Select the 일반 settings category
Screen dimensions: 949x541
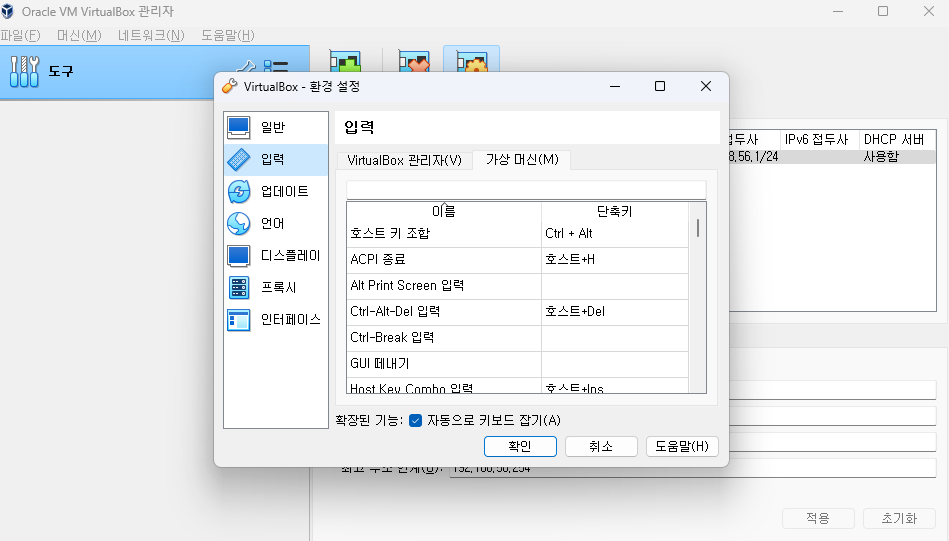point(276,127)
